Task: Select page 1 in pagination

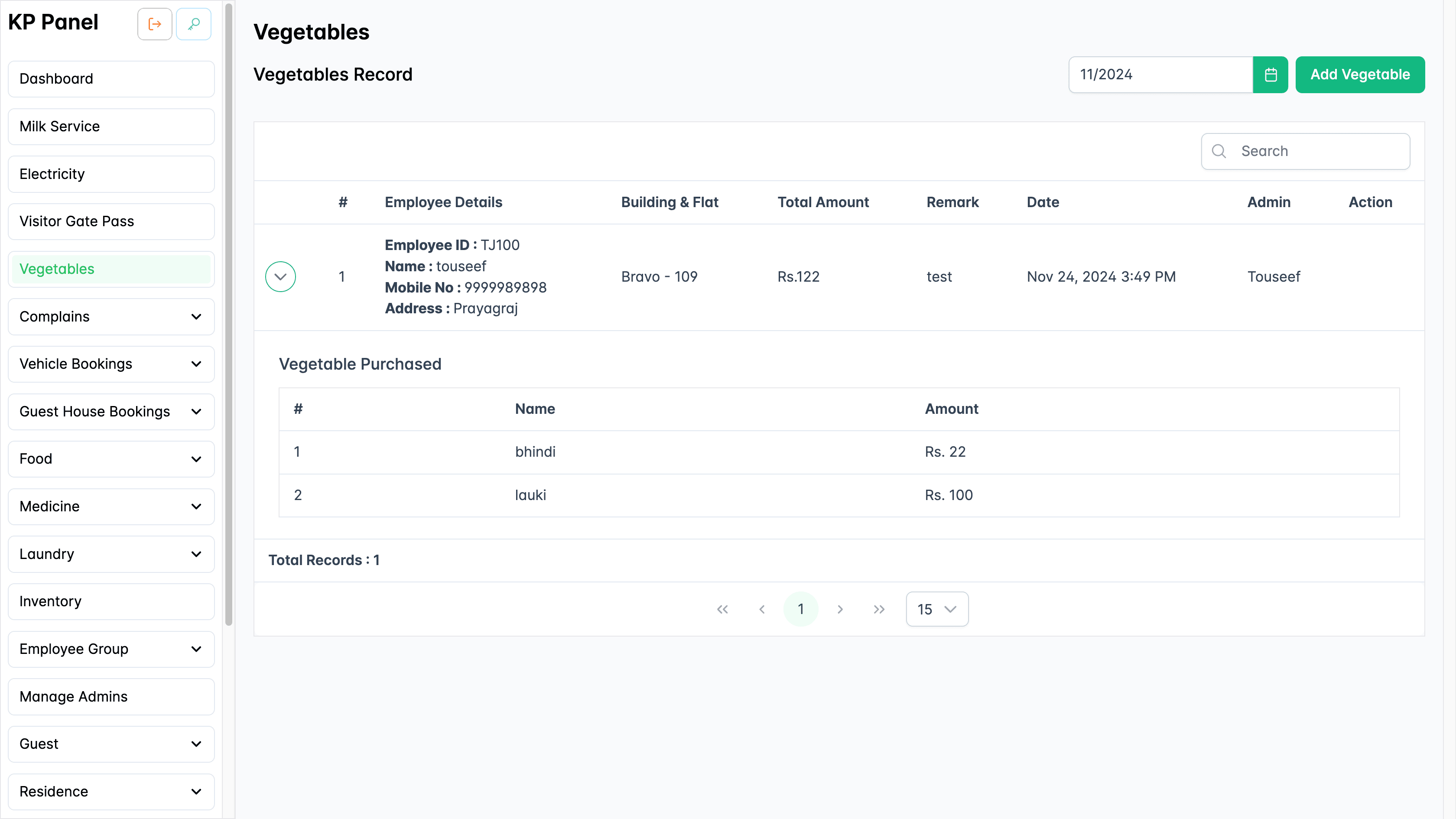Action: tap(801, 609)
